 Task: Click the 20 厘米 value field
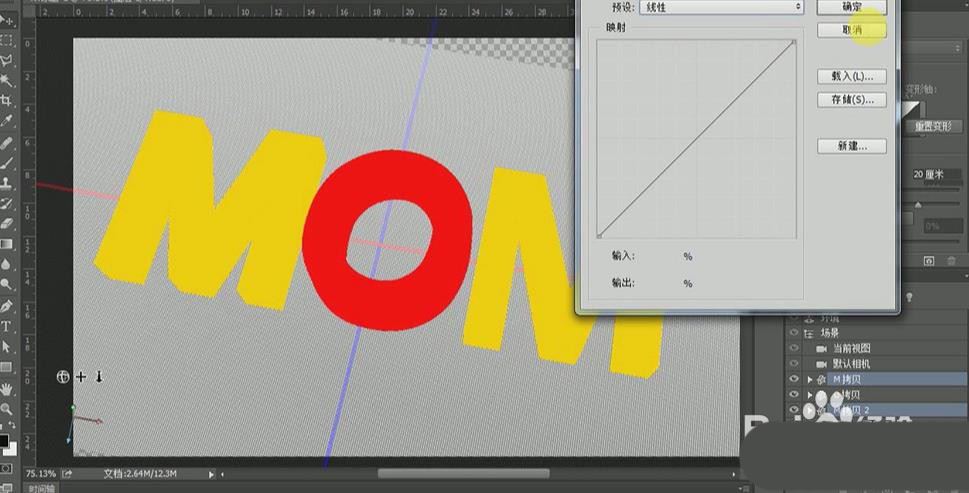[x=936, y=175]
